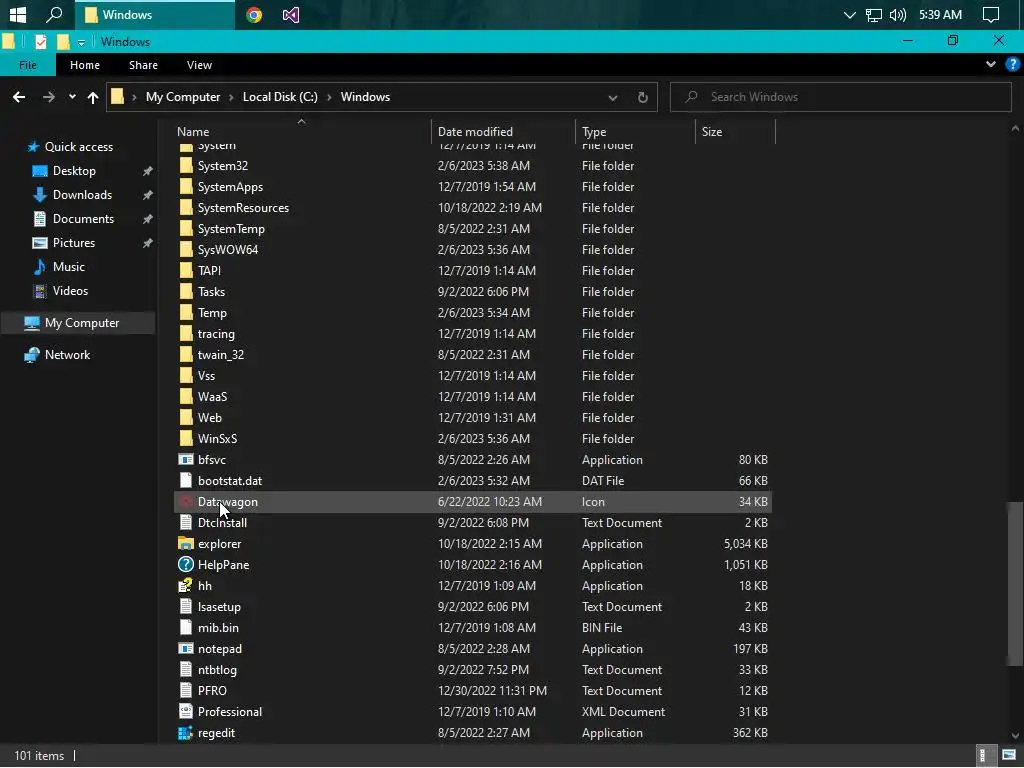This screenshot has width=1024, height=768.
Task: Go back with the Back arrow
Action: pos(19,97)
